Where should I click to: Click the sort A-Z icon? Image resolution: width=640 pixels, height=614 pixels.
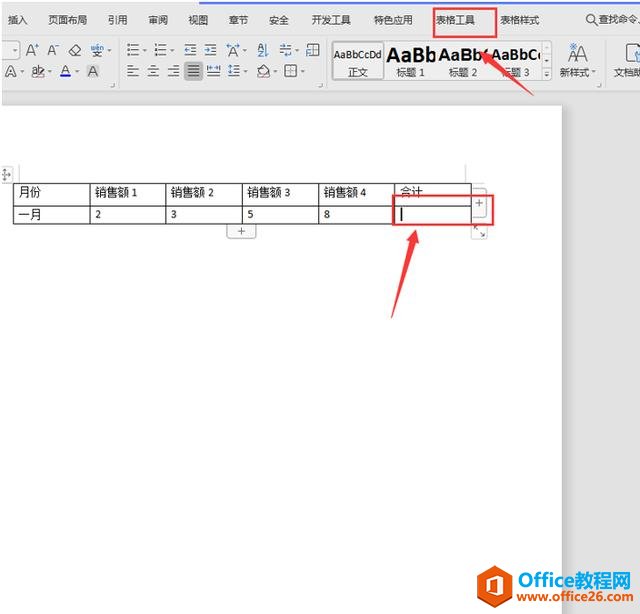pyautogui.click(x=263, y=50)
